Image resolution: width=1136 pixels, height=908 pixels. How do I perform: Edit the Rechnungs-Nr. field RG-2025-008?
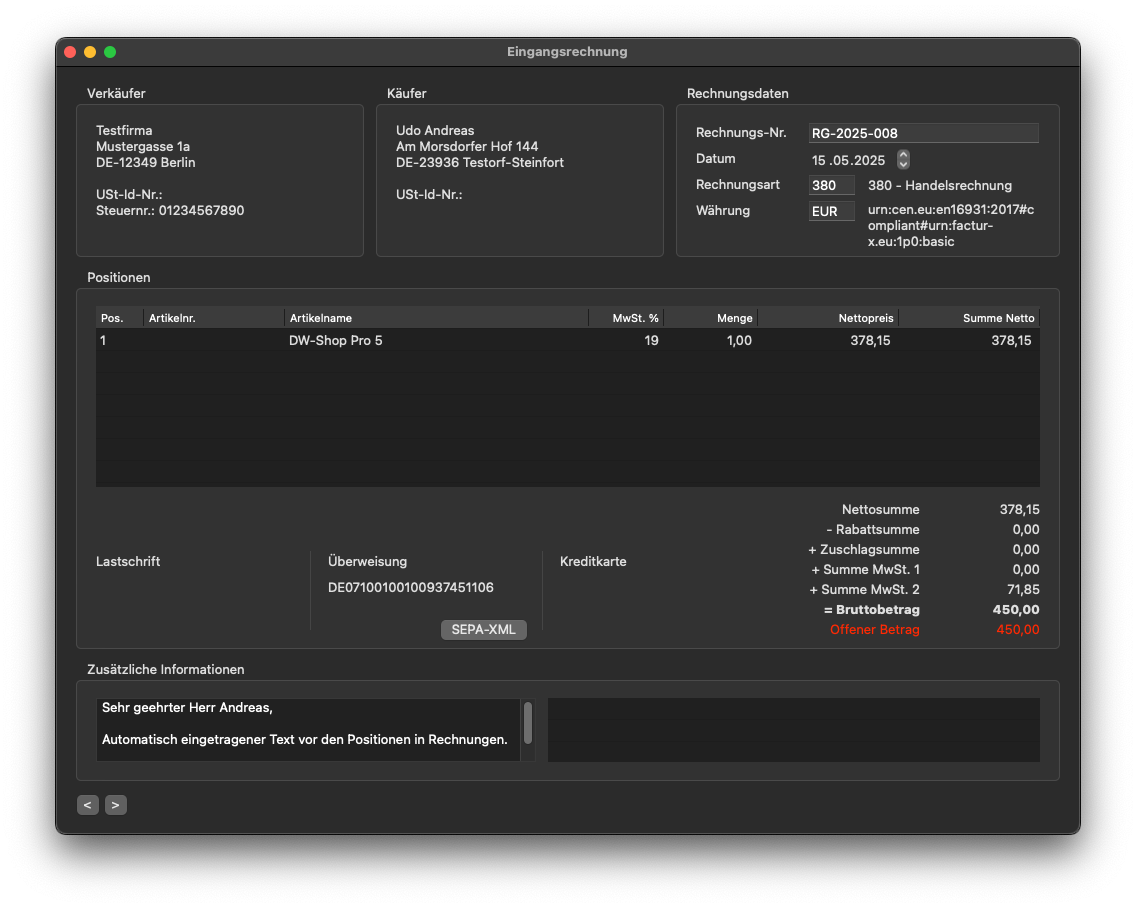(x=924, y=133)
